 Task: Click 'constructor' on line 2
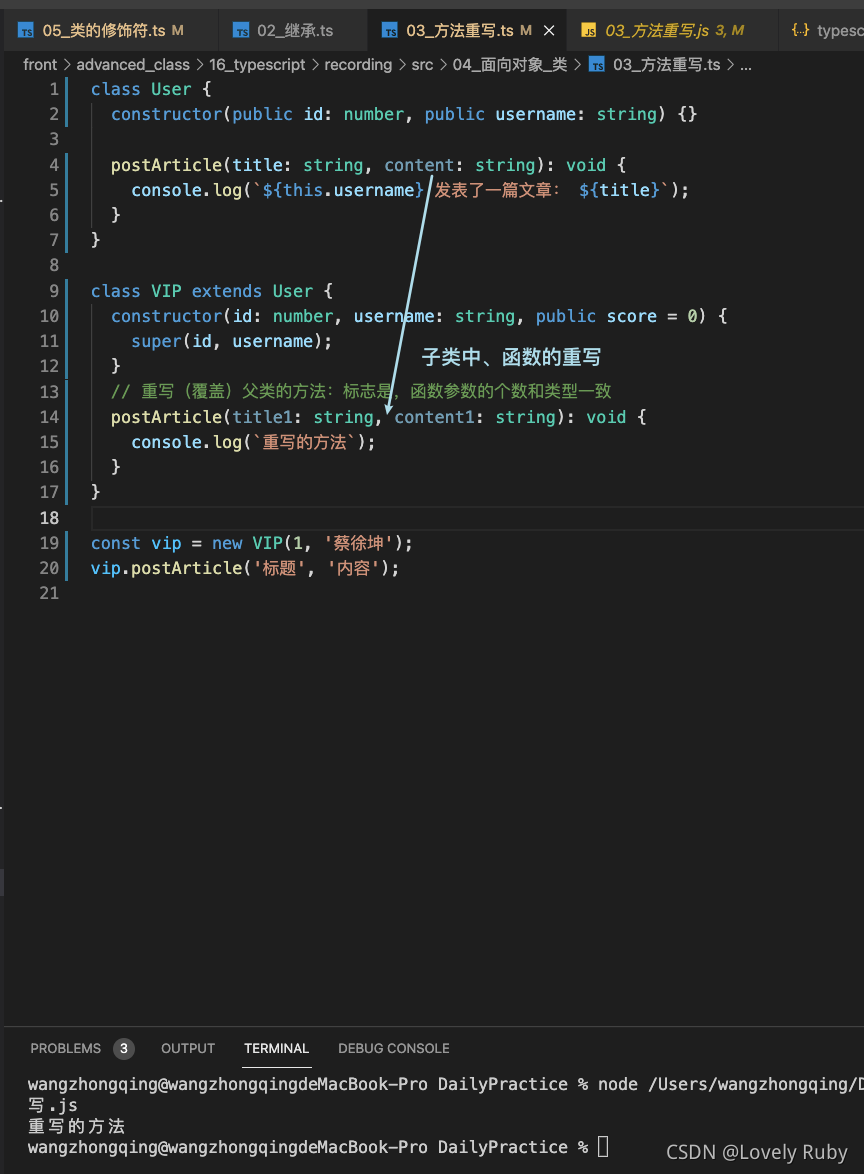166,115
